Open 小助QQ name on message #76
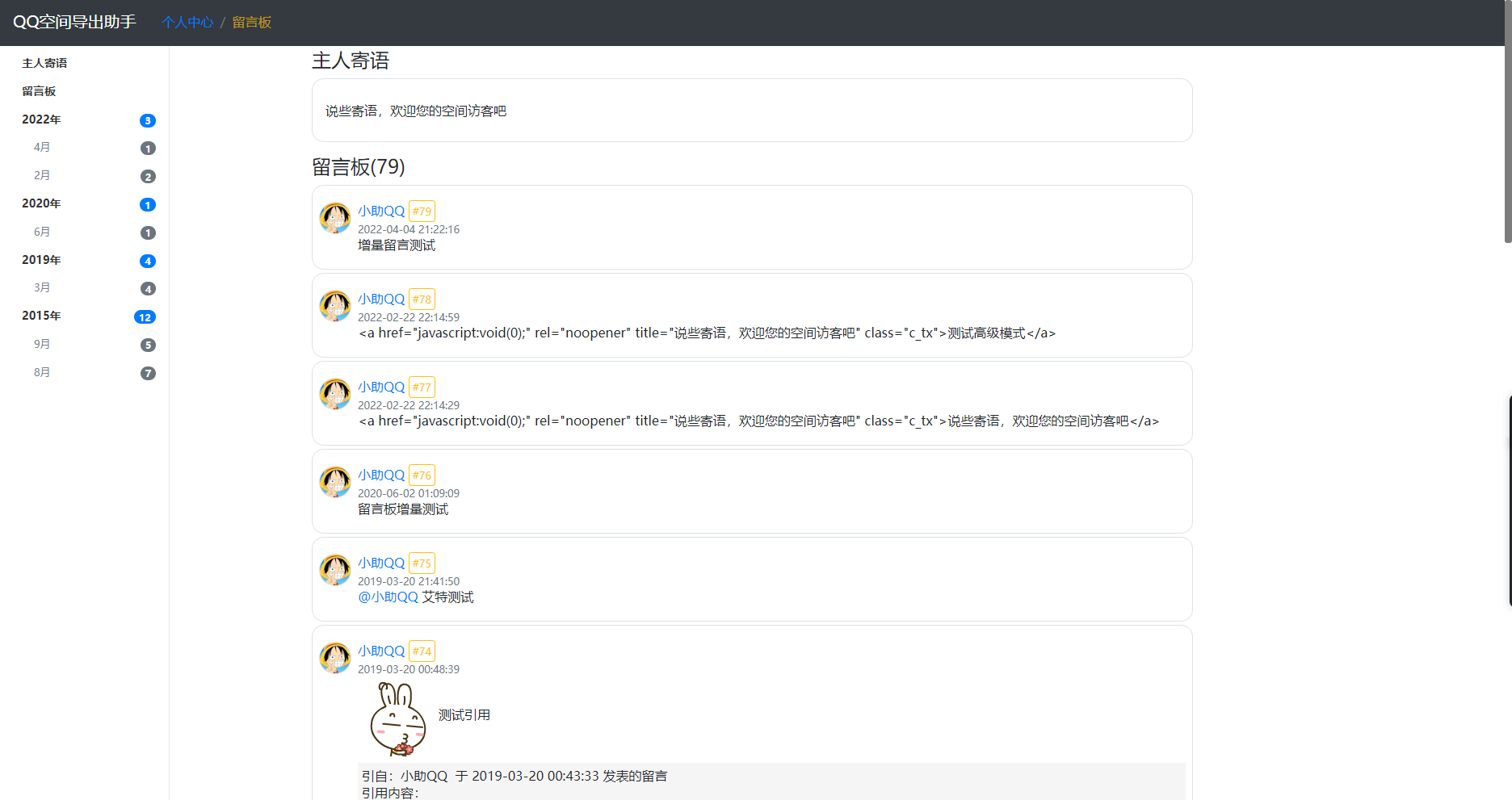 tap(381, 475)
